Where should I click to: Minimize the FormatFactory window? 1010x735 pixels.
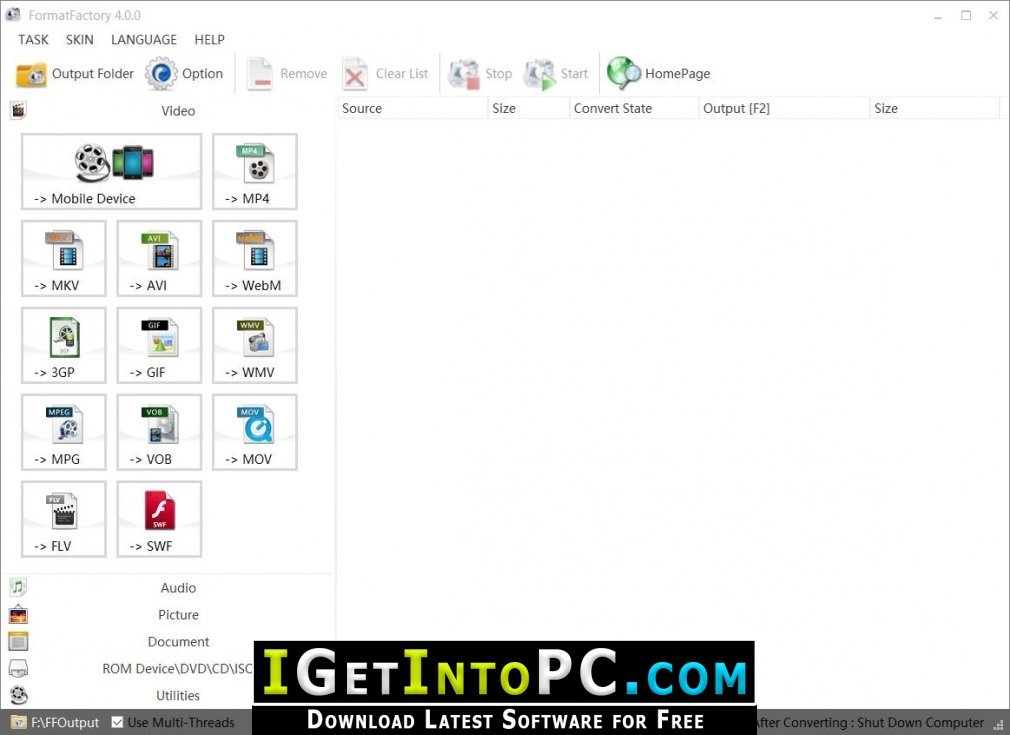tap(939, 17)
